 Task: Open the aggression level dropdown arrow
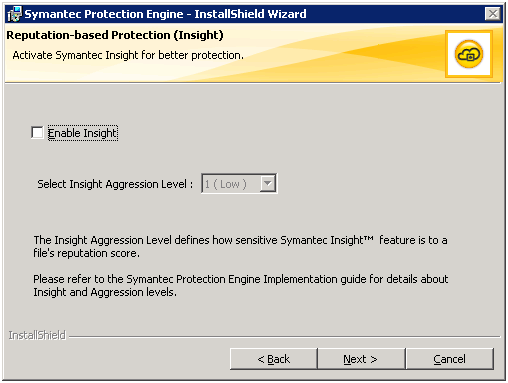[268, 183]
